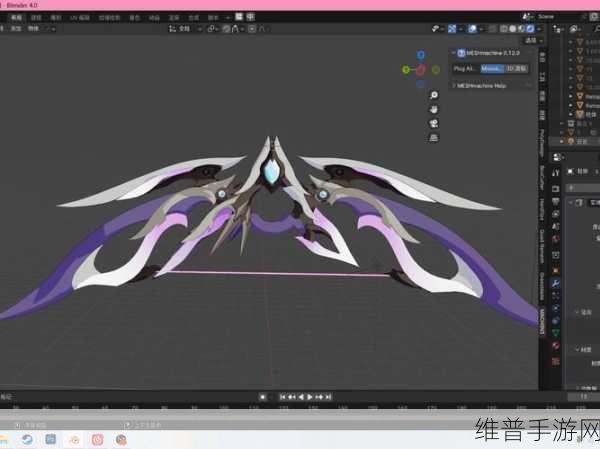Click the pan view hand icon
This screenshot has height=449, width=600.
(434, 109)
